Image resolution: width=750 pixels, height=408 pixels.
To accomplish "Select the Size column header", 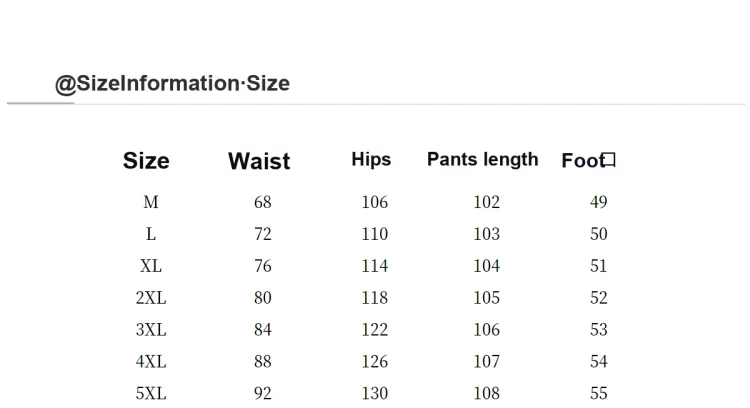I will (x=146, y=161).
